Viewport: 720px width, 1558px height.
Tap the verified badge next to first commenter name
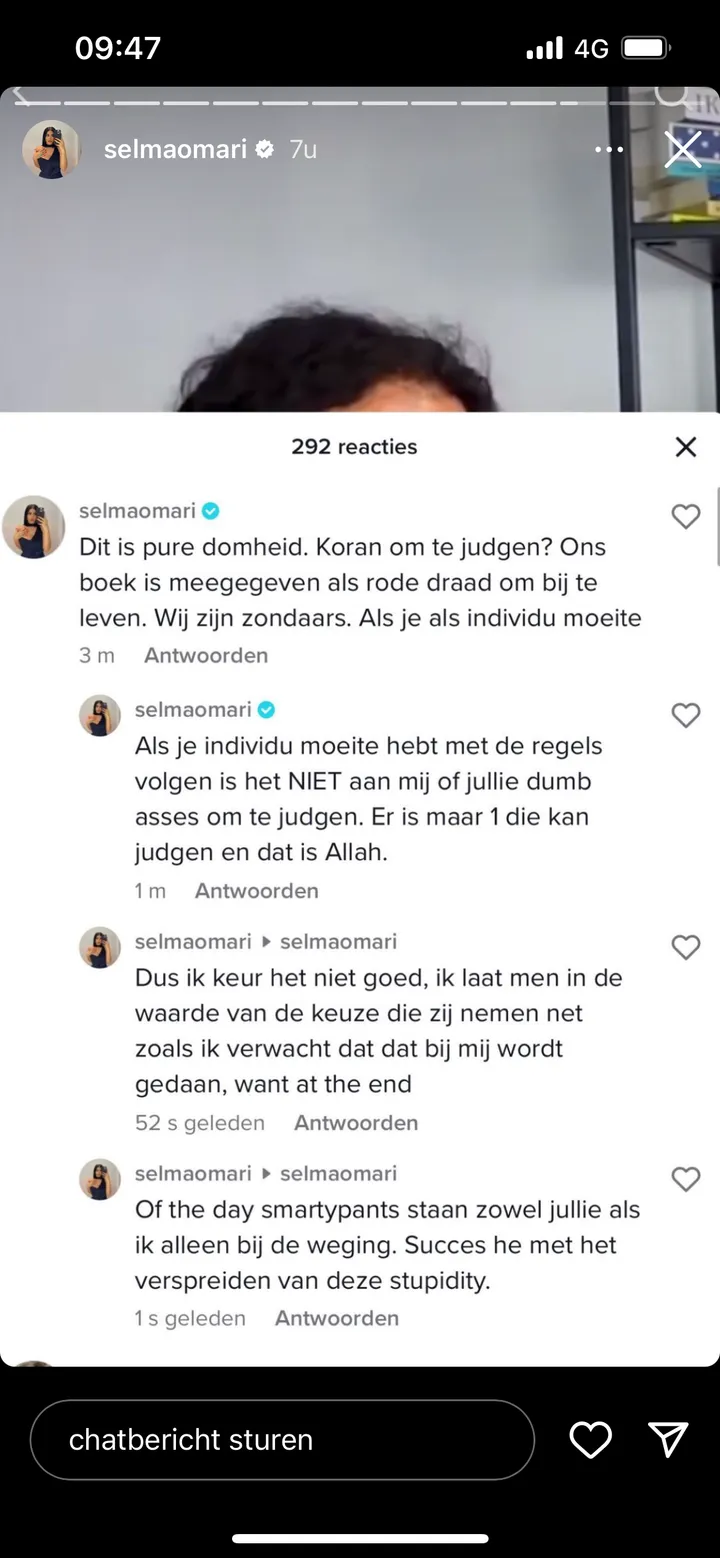pyautogui.click(x=211, y=511)
